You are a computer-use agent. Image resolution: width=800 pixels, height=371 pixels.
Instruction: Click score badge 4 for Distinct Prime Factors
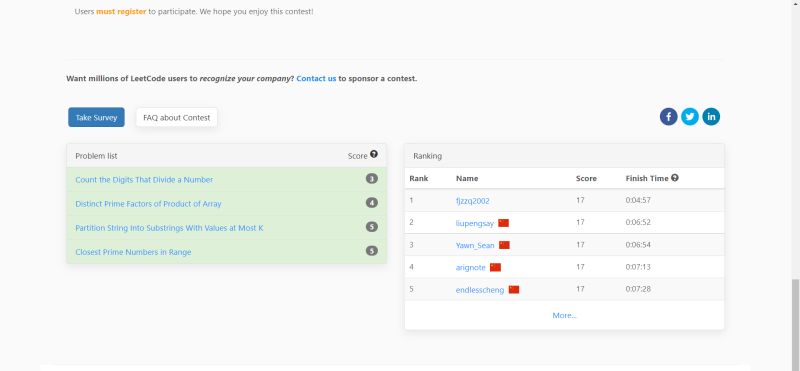coord(372,203)
